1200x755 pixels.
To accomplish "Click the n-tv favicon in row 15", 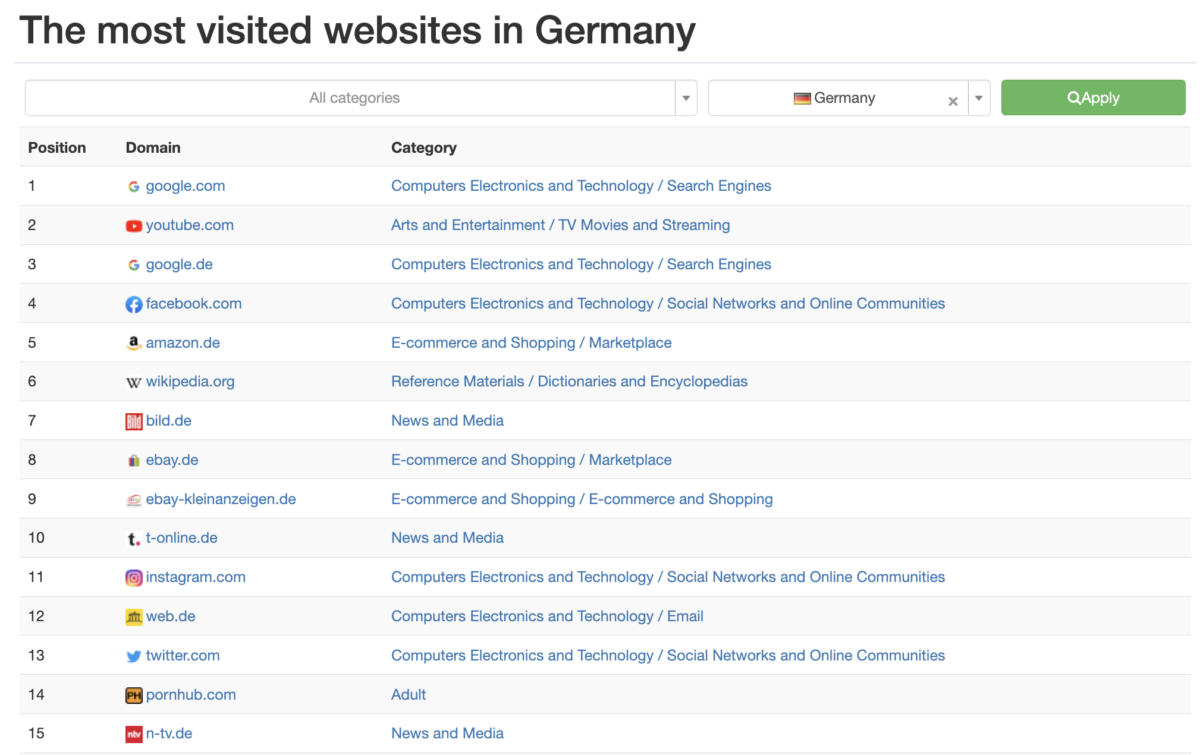I will coord(134,734).
